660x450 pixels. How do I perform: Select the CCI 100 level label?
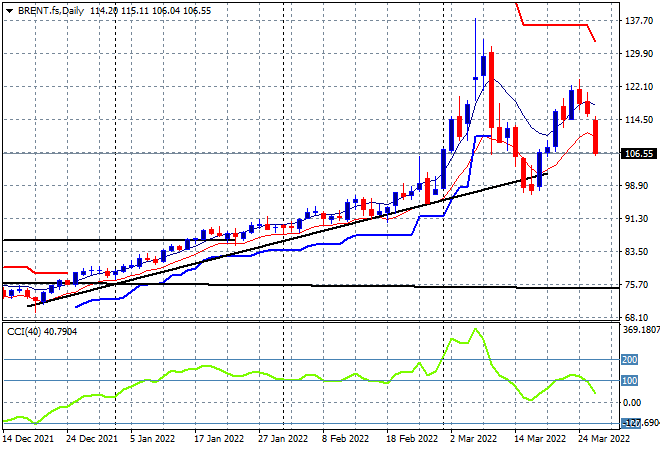point(629,381)
